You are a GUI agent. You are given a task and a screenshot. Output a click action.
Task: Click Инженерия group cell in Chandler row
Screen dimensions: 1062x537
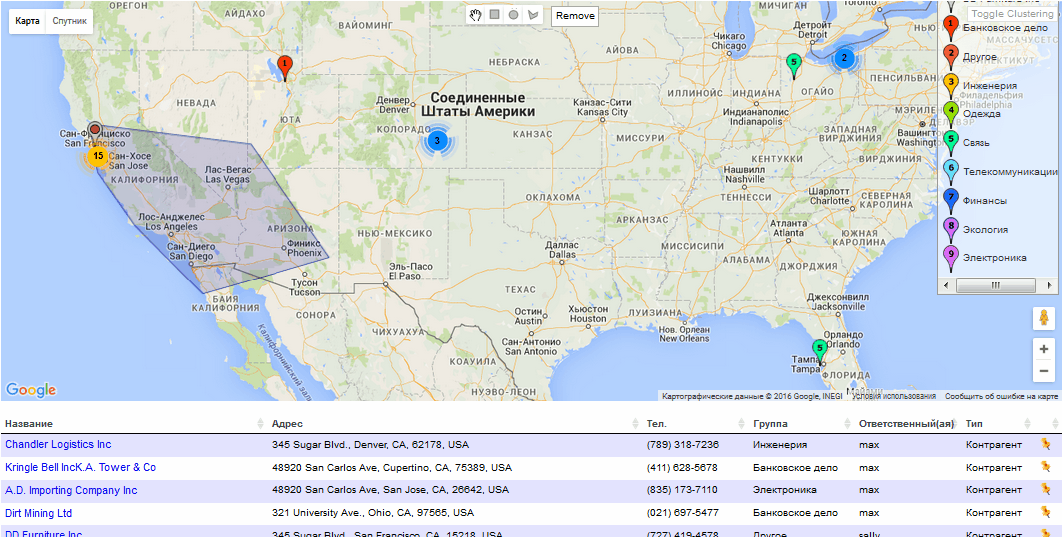pos(780,445)
